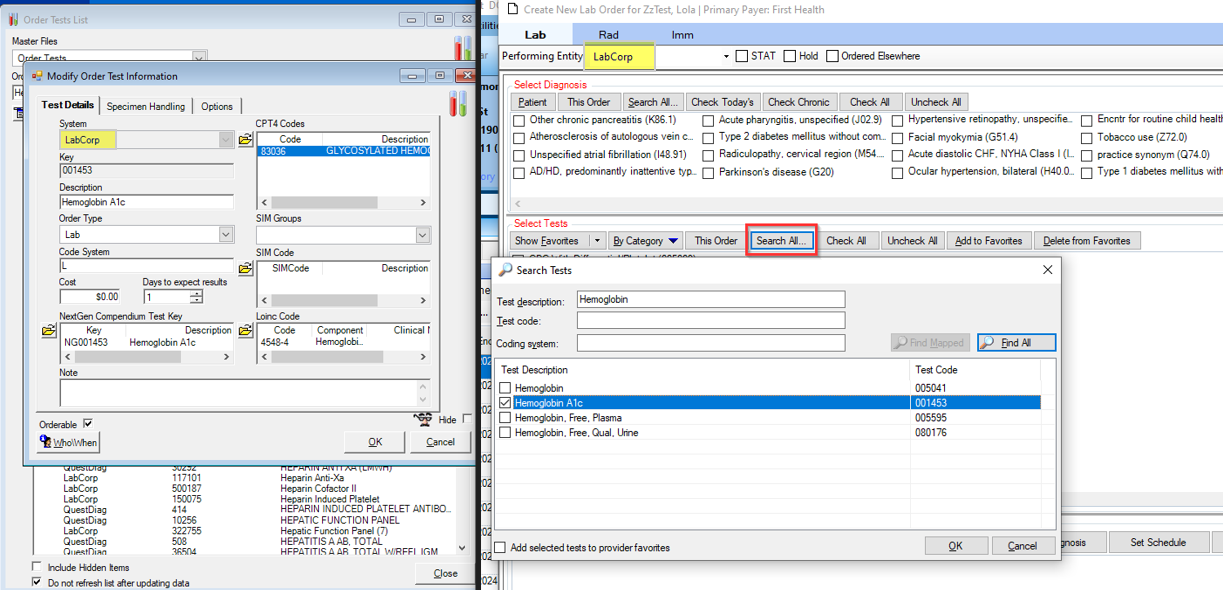Click Add to Favorites button
The height and width of the screenshot is (590, 1223).
coord(988,241)
